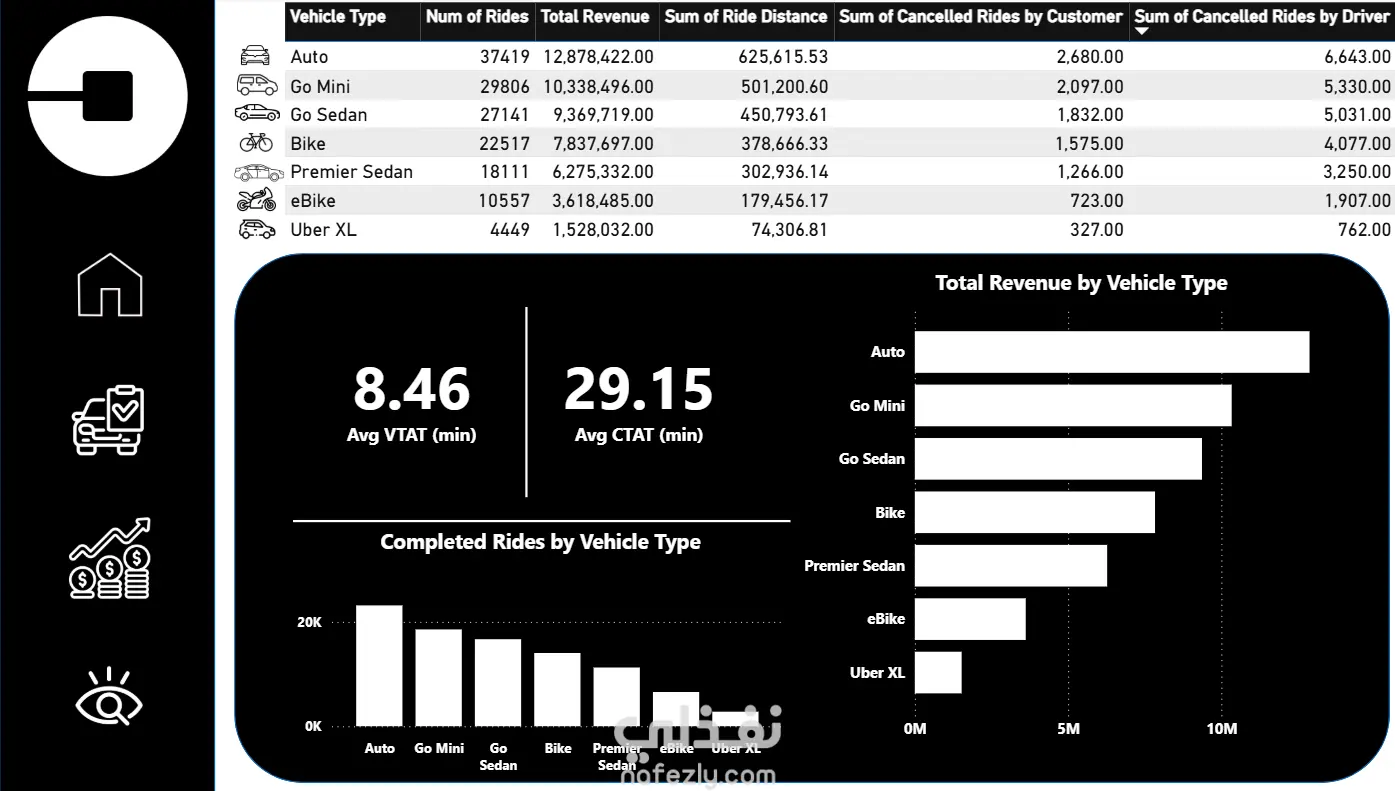Select the Bike revenue bar
Viewport: 1395px width, 791px height.
1035,512
